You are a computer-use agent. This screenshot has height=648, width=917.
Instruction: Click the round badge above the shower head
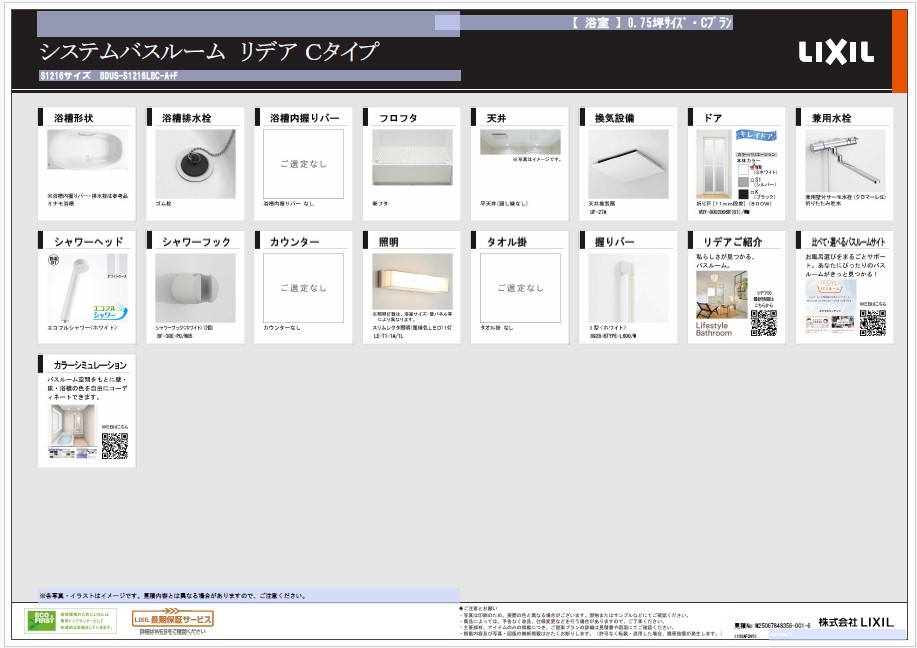click(54, 260)
